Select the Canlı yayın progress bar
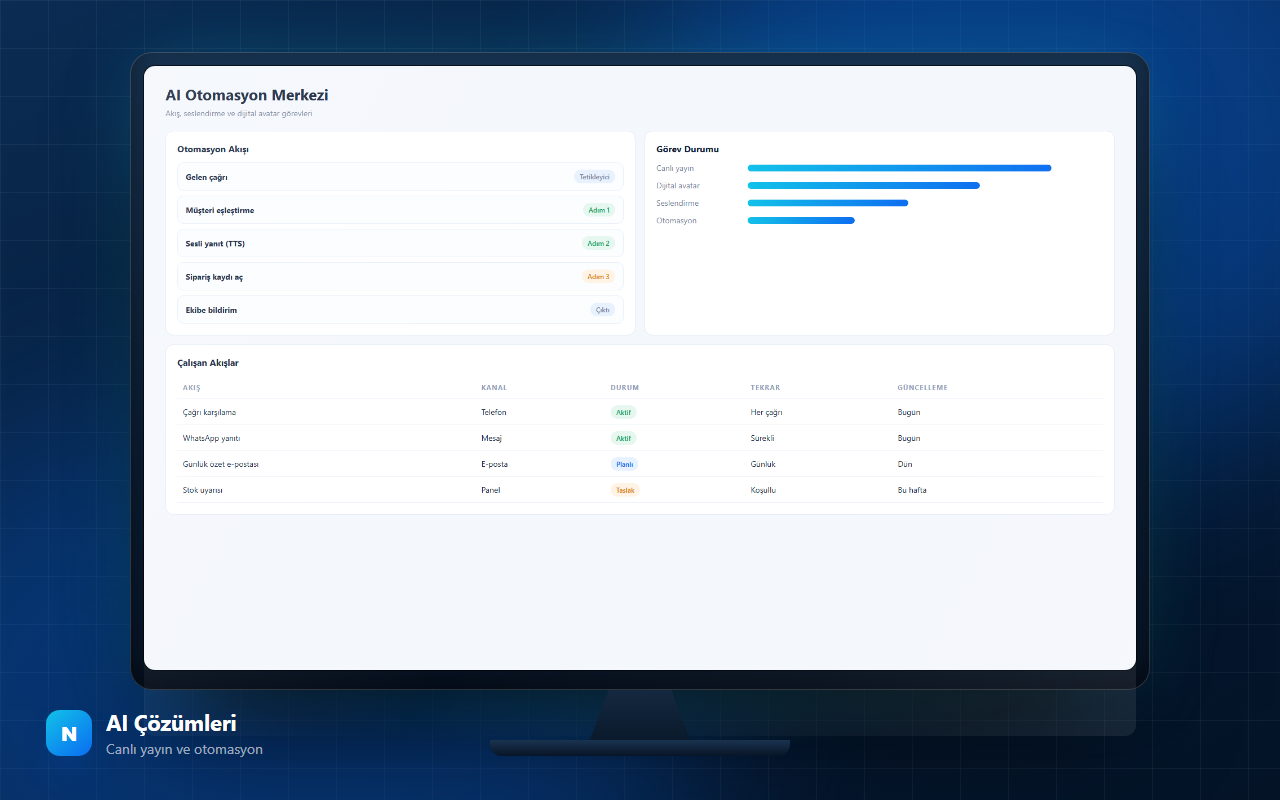This screenshot has width=1280, height=800. pyautogui.click(x=899, y=168)
